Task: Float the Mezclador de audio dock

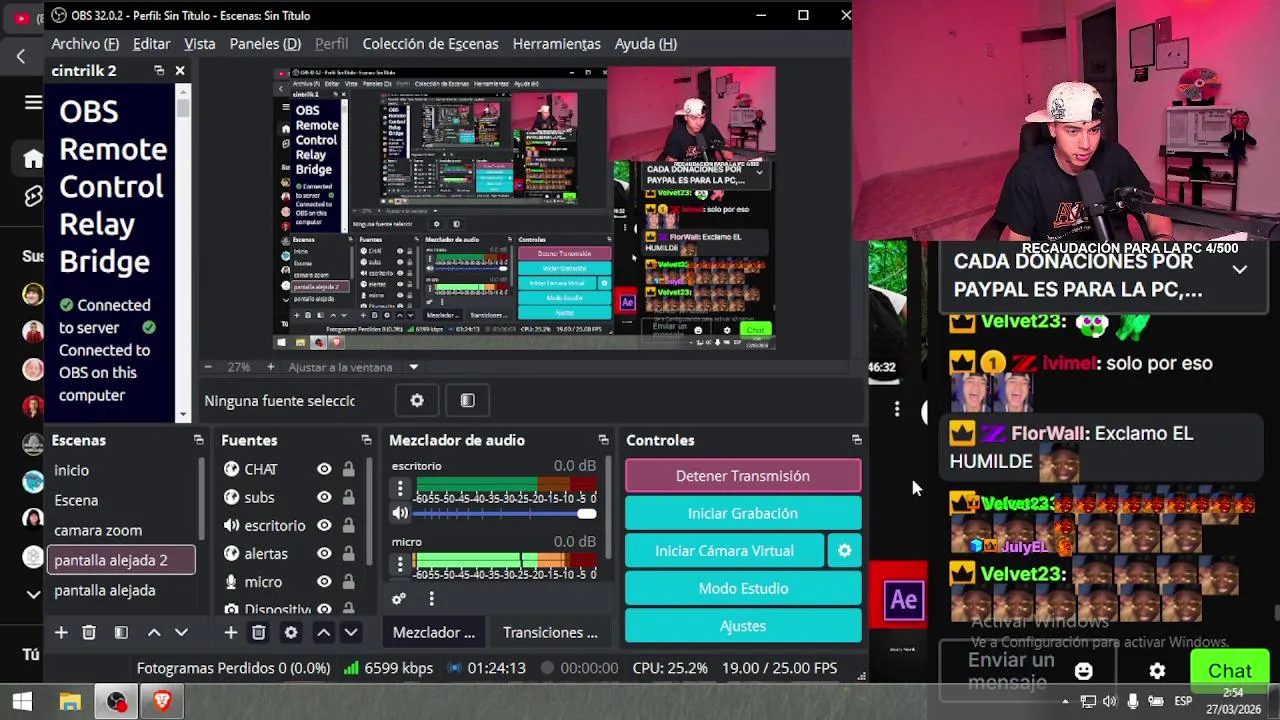Action: [603, 440]
